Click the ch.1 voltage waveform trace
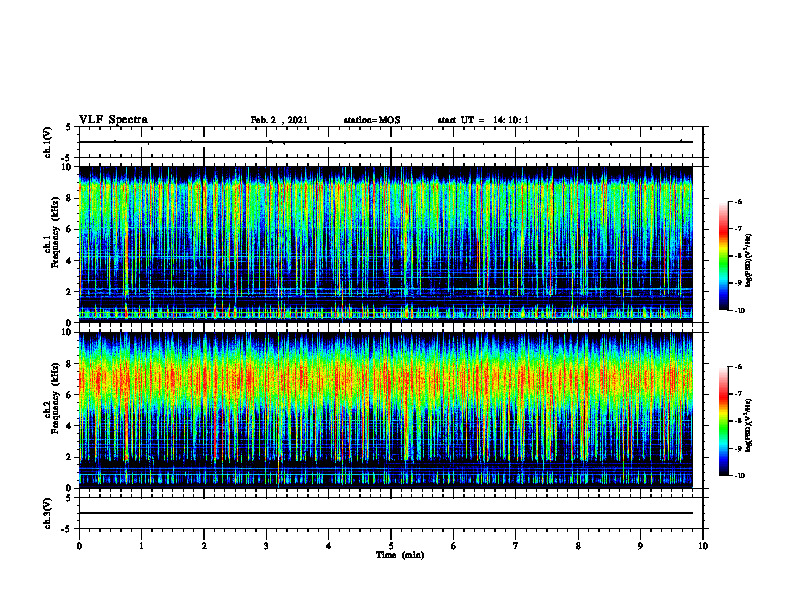This screenshot has width=792, height=612. [386, 142]
